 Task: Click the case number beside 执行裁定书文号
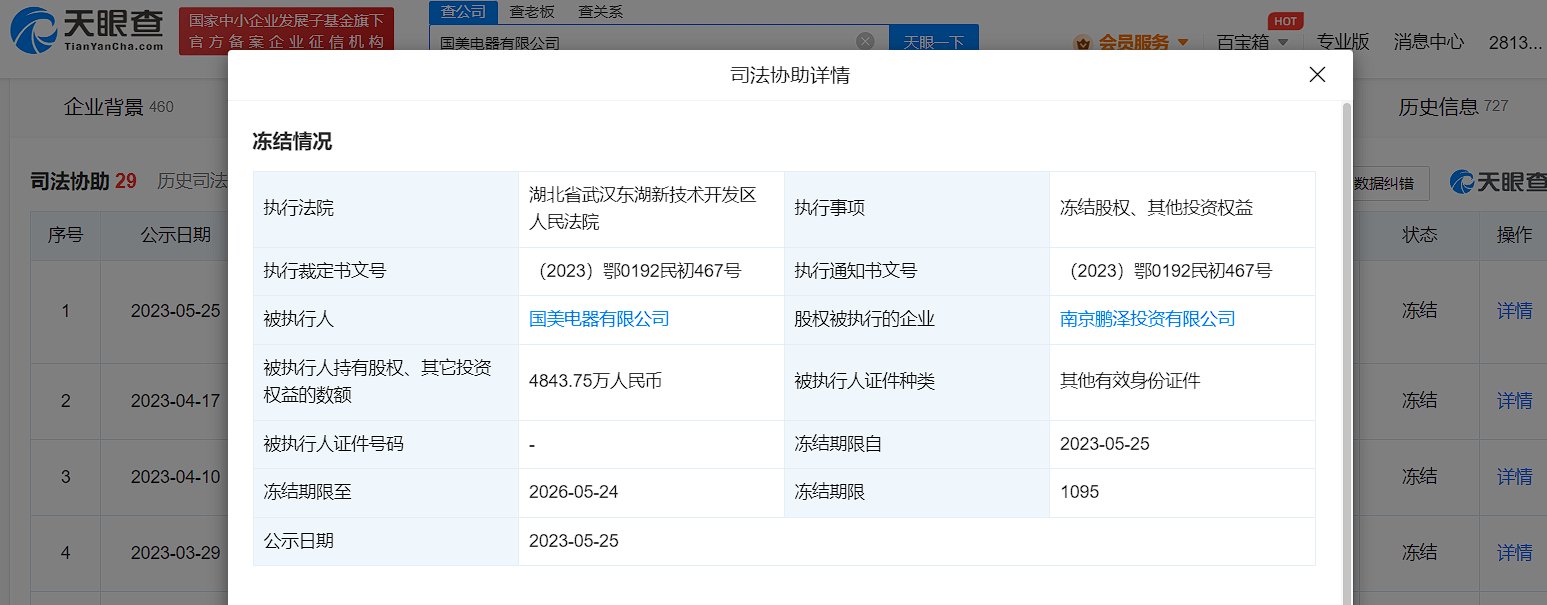click(x=636, y=271)
